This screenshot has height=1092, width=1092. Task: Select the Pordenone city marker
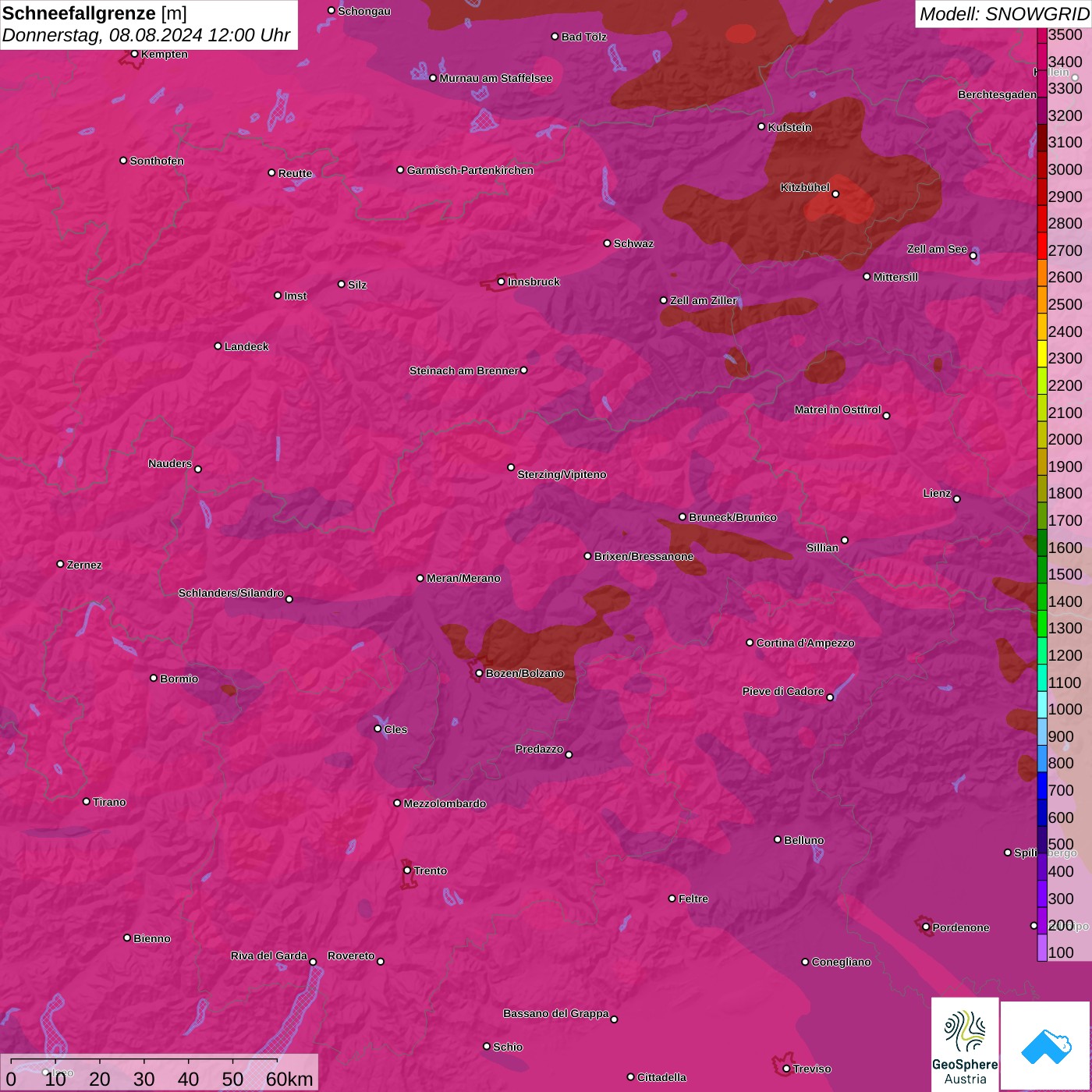pos(927,927)
